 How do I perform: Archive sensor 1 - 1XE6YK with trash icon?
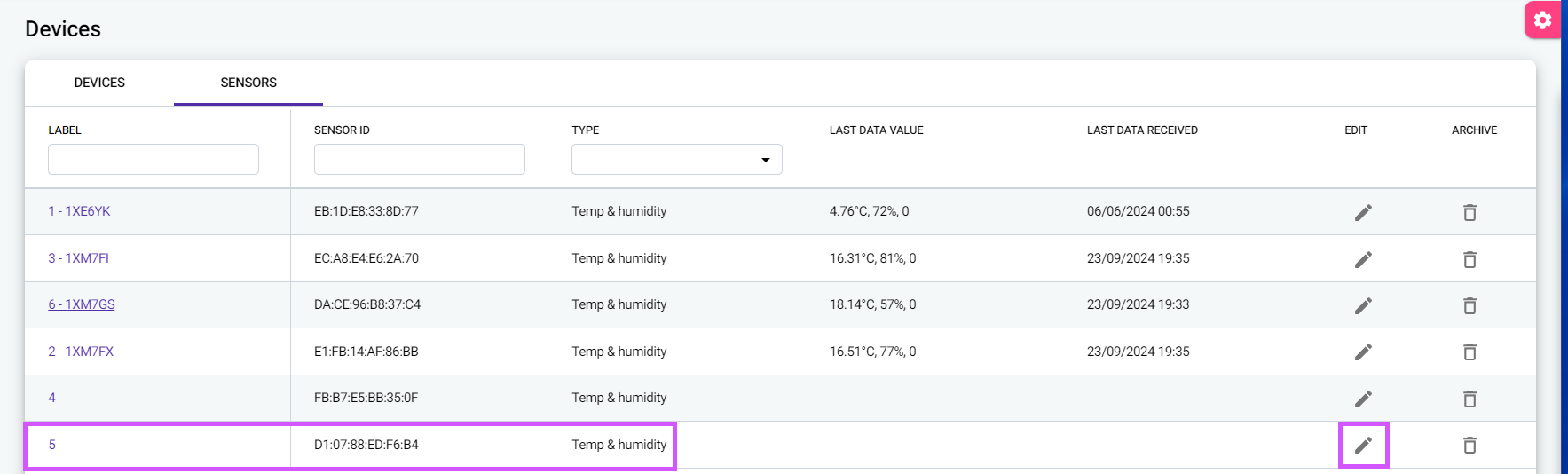tap(1470, 212)
